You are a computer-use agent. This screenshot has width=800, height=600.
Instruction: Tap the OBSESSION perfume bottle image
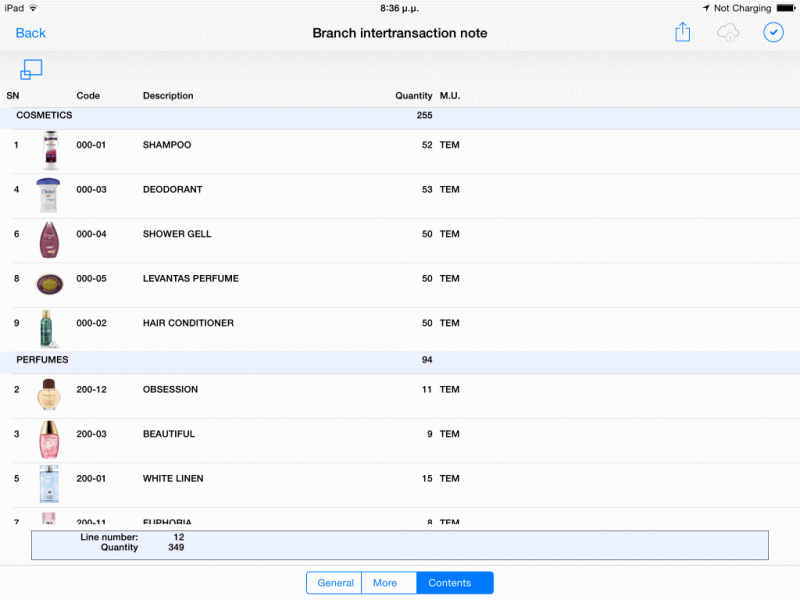tap(49, 394)
